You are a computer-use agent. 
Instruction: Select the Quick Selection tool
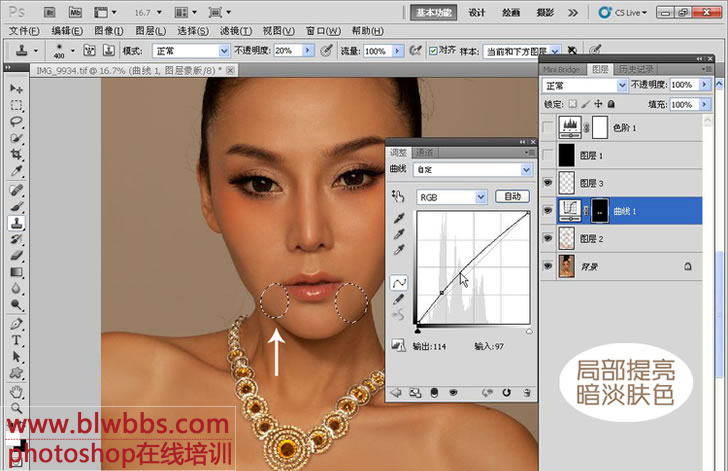(16, 138)
